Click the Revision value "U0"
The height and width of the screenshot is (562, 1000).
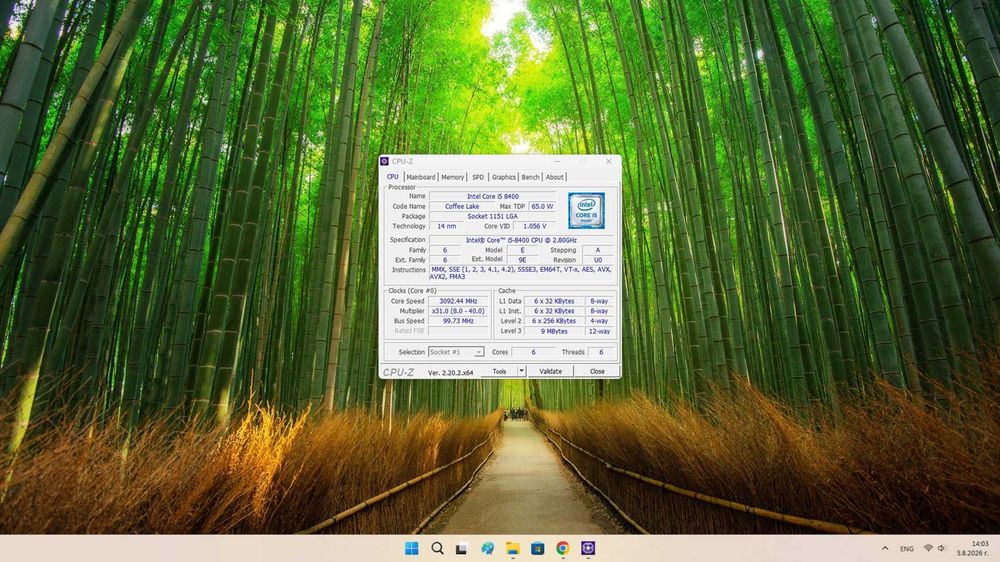point(598,260)
